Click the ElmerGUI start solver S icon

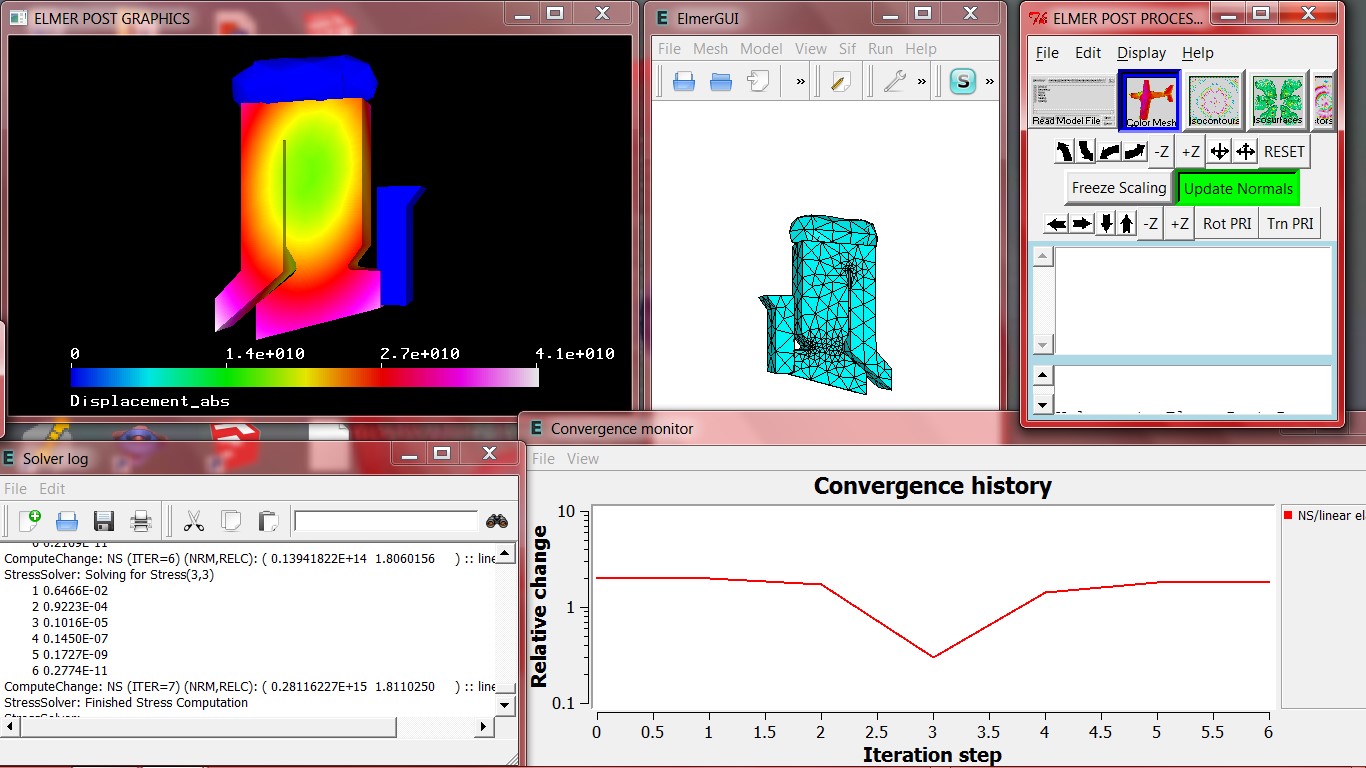click(963, 82)
